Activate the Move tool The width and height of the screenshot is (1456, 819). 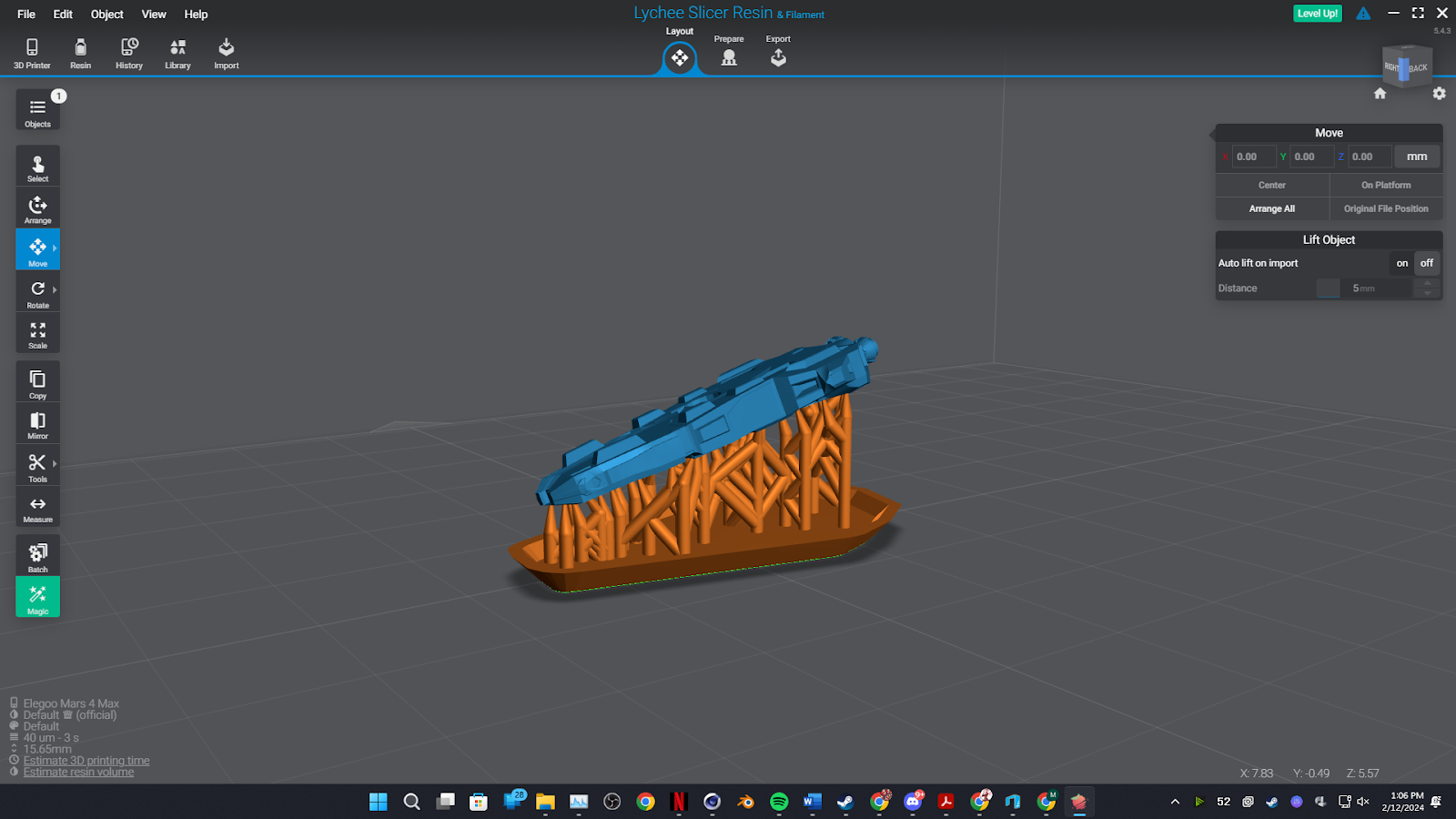pos(37,249)
